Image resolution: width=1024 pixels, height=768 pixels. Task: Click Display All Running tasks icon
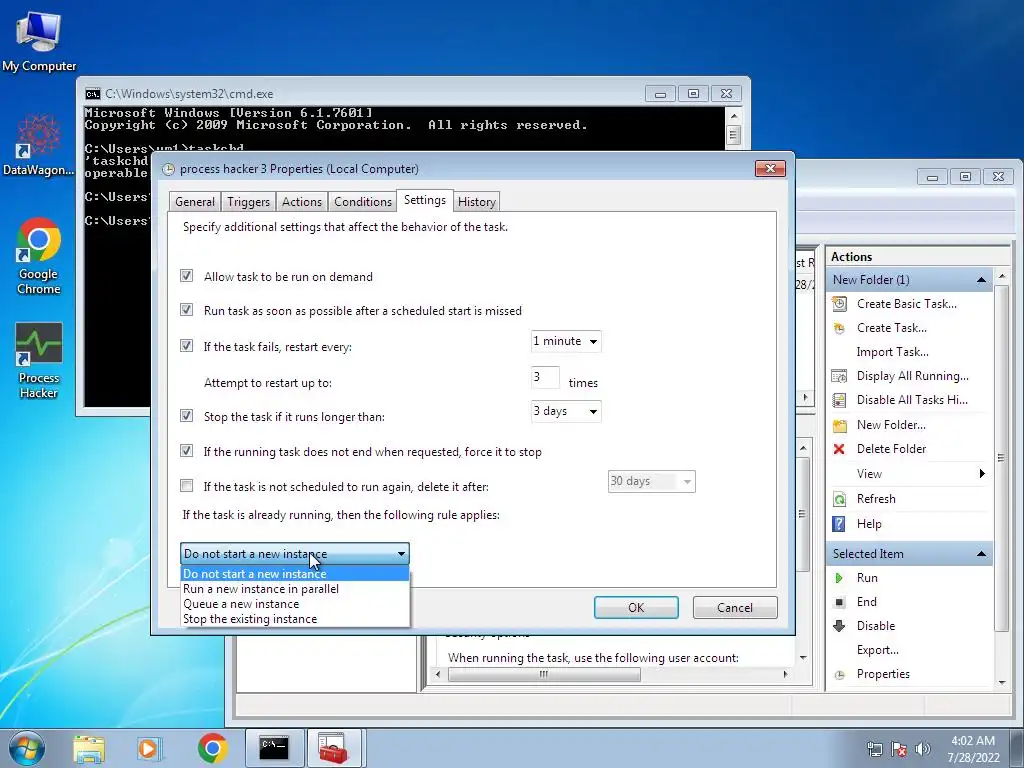[839, 376]
